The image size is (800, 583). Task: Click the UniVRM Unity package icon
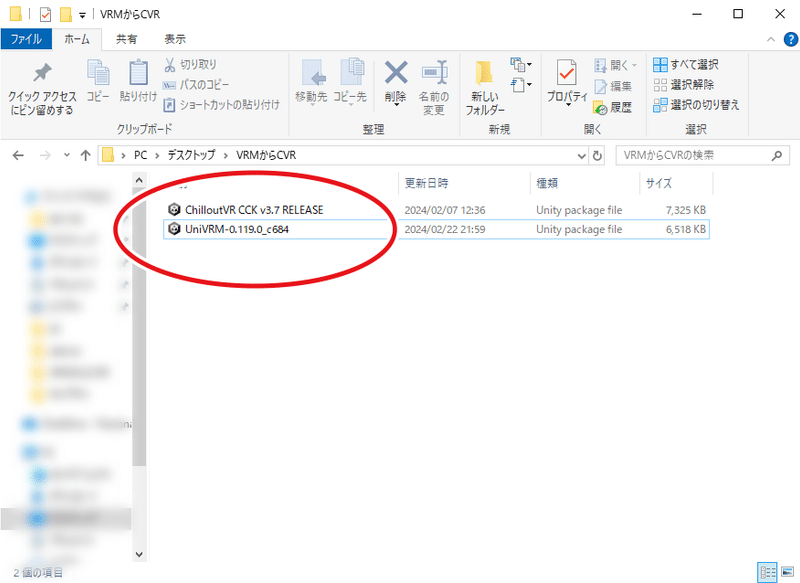174,229
